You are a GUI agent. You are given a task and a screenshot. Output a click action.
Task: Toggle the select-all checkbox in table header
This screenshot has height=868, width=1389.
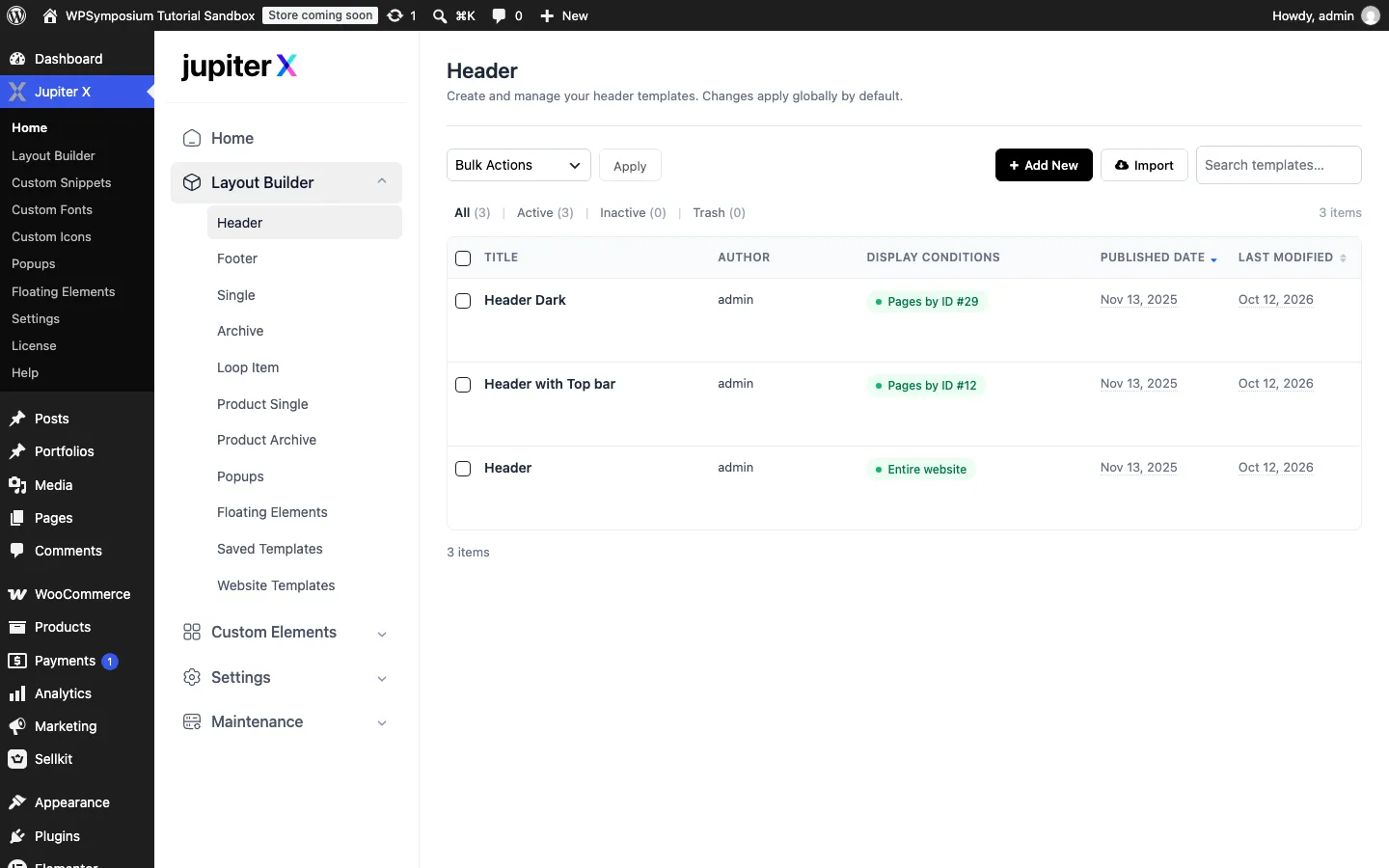(x=463, y=258)
